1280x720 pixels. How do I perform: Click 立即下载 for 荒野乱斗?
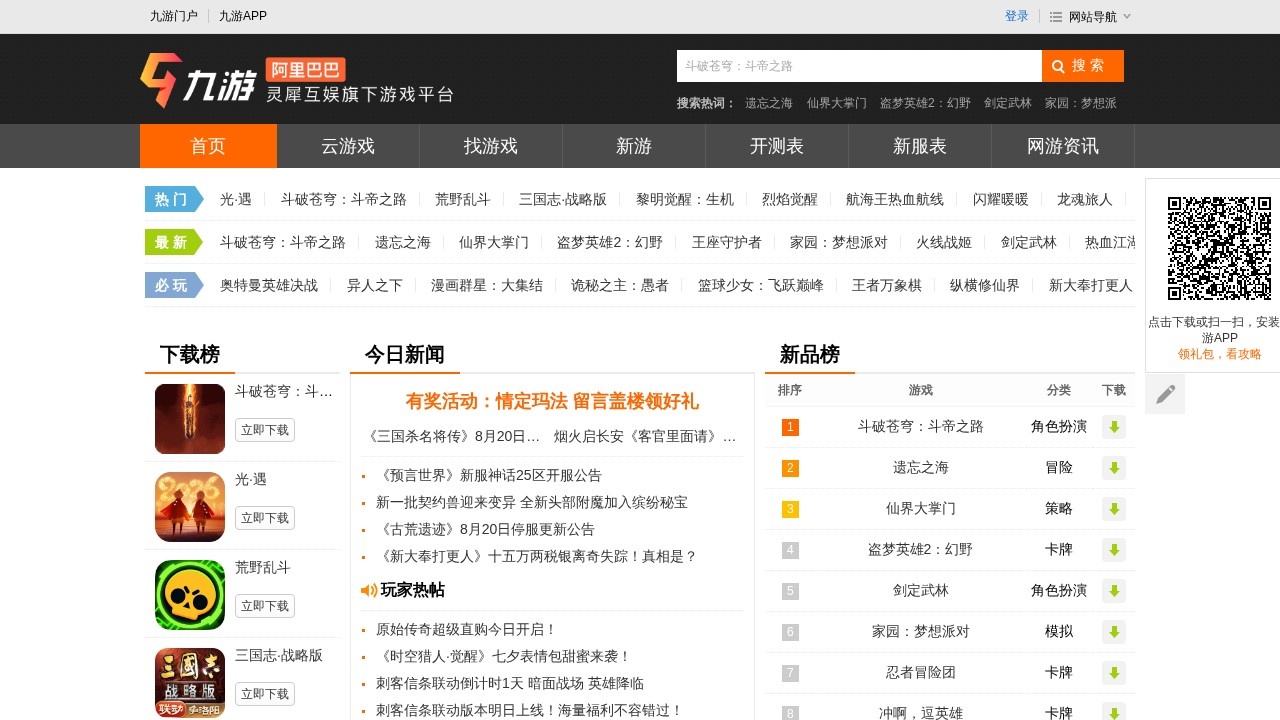pyautogui.click(x=265, y=606)
